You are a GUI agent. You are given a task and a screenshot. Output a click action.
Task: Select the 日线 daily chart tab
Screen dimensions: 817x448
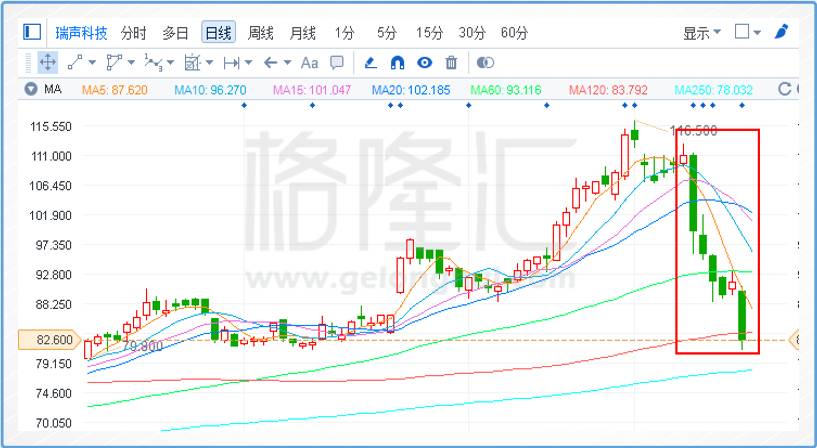(218, 33)
